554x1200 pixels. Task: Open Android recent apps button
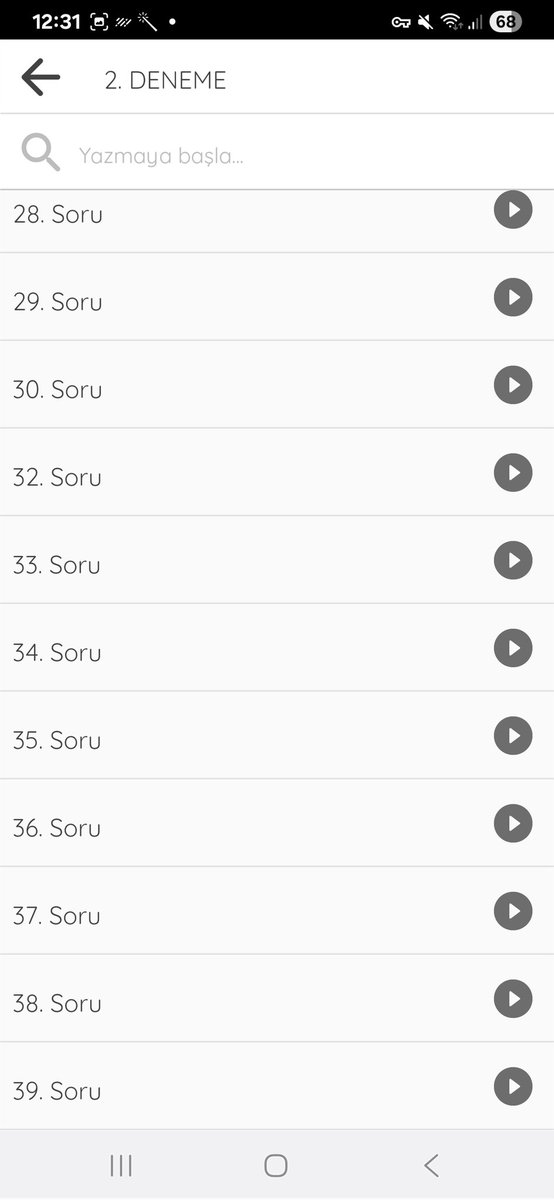point(121,1165)
